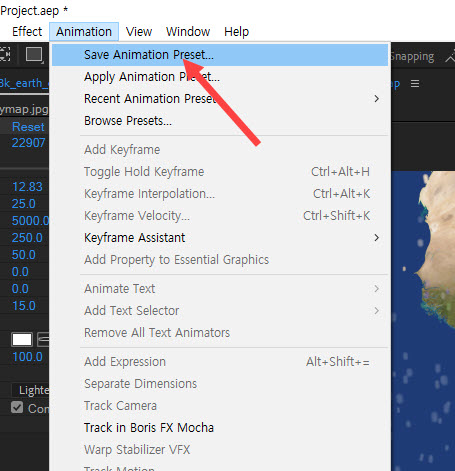Click Remove All Text Animators
This screenshot has height=471, width=455.
220,333
